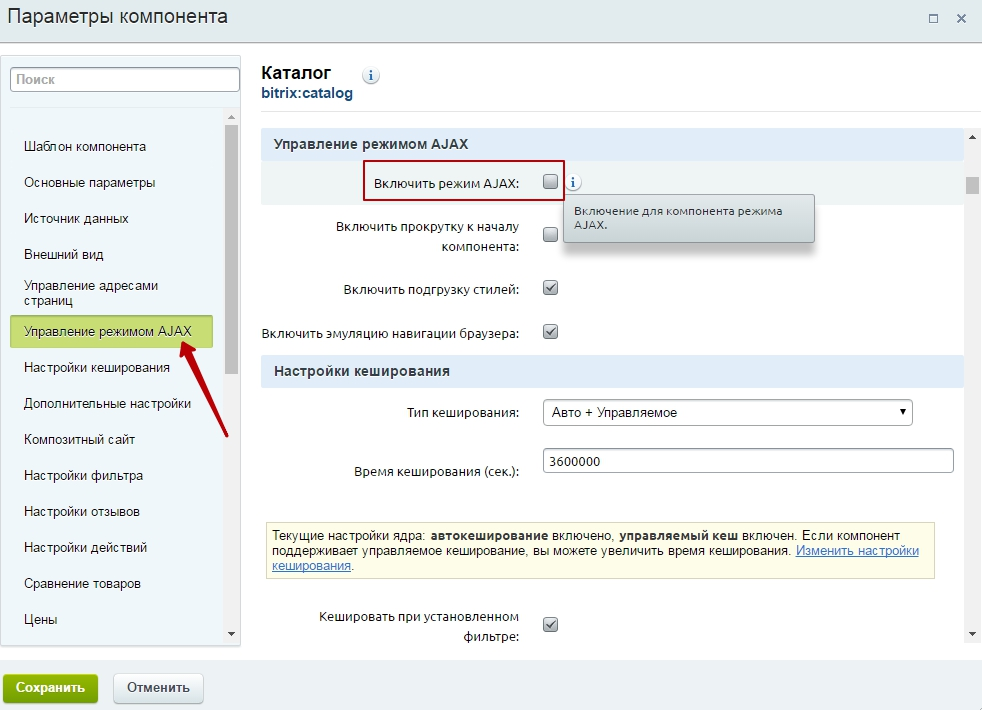
Task: Click sidebar scroll up arrow
Action: (x=232, y=116)
